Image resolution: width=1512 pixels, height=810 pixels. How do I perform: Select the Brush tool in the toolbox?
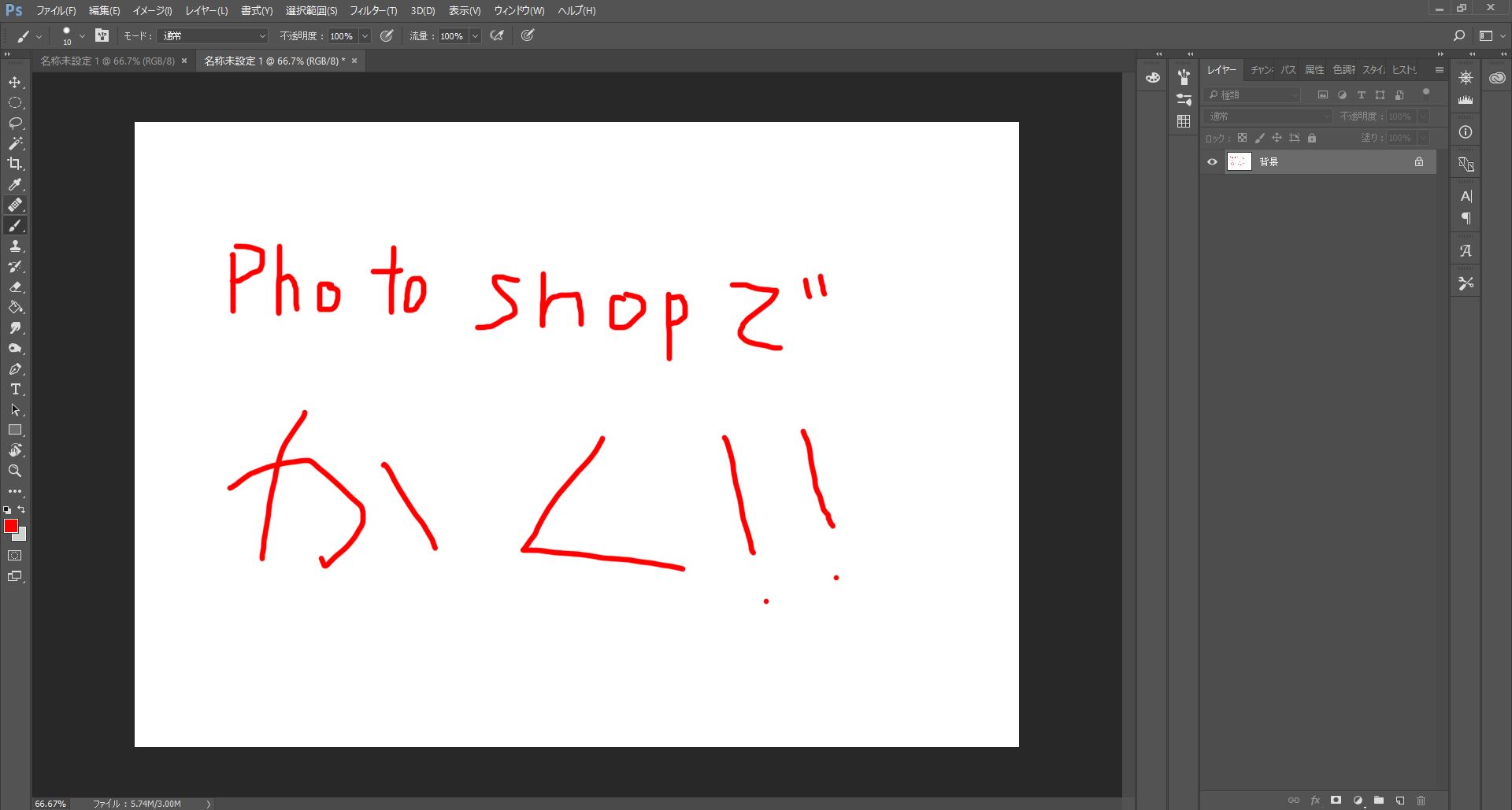[x=15, y=226]
